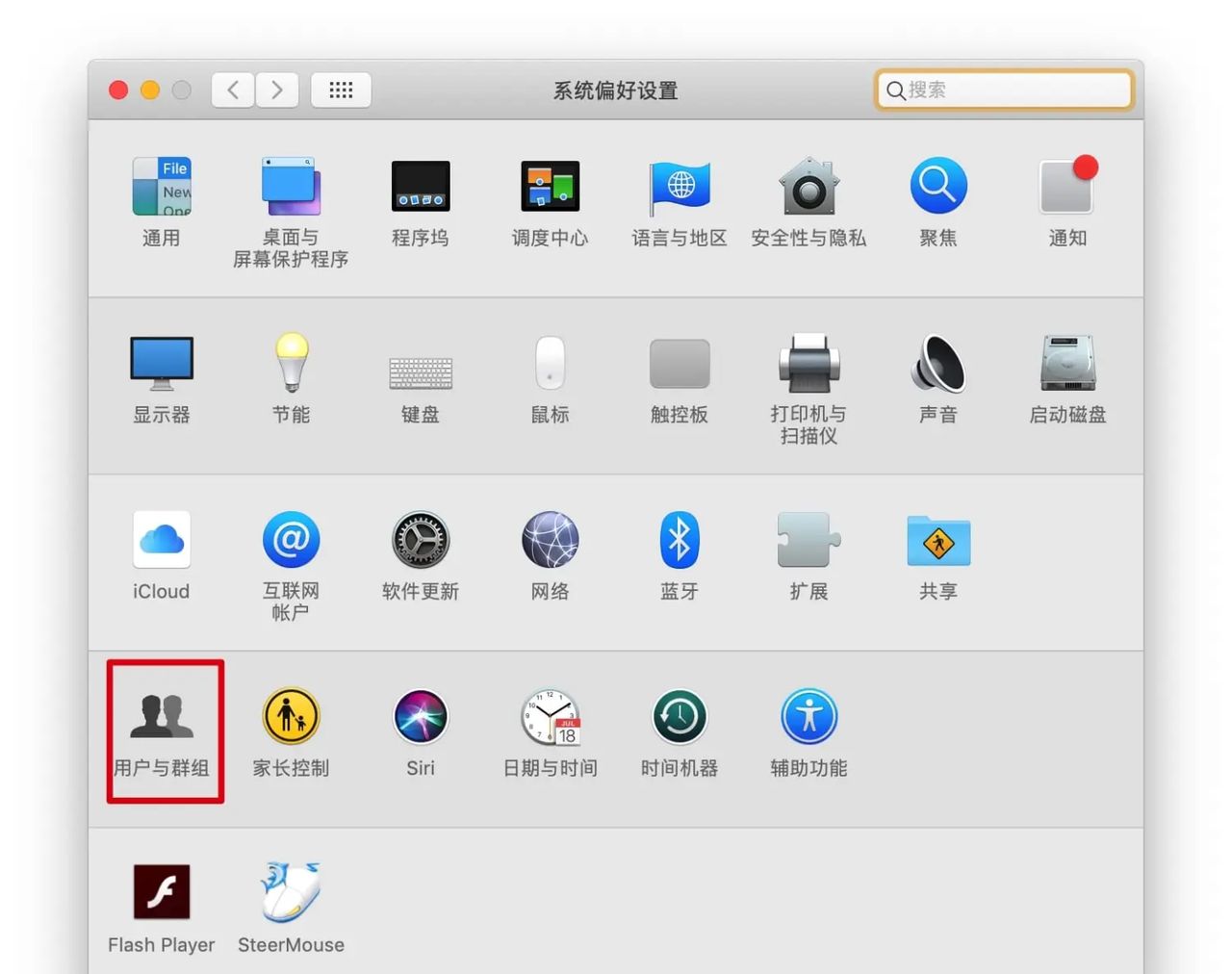Image resolution: width=1232 pixels, height=974 pixels.
Task: Open 软件更新 to check updates
Action: 420,539
